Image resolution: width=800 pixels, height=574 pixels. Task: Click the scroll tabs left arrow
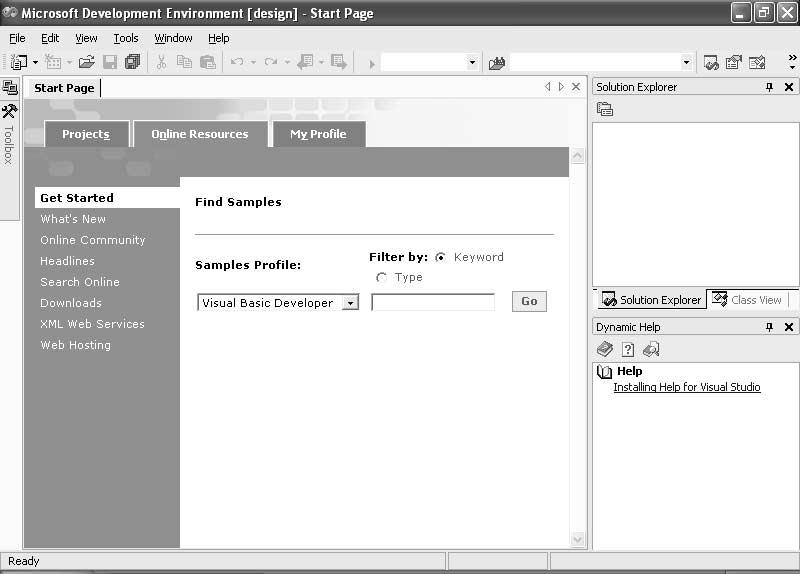pyautogui.click(x=547, y=87)
